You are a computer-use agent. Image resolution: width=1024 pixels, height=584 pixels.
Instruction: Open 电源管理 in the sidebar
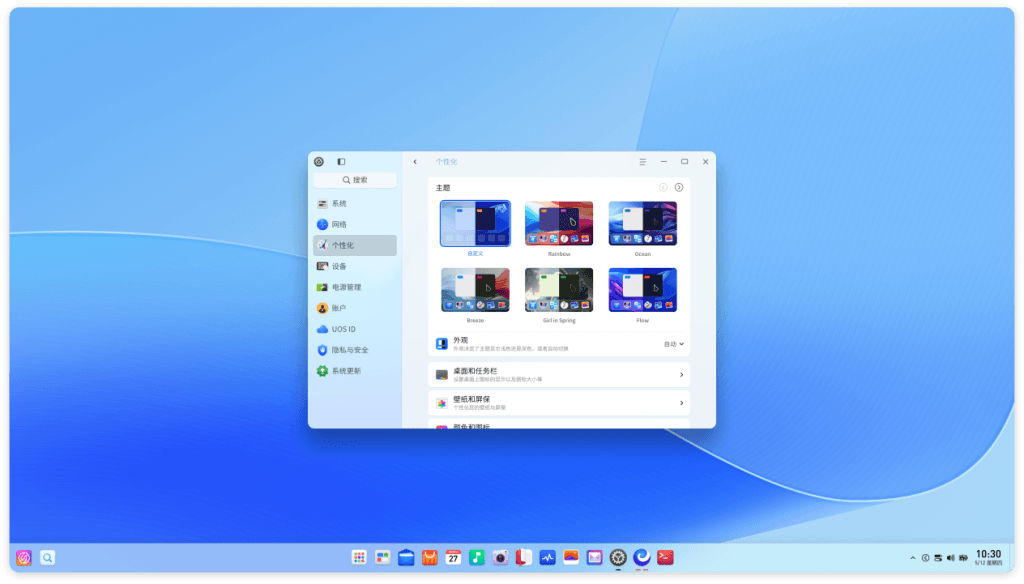coord(355,287)
